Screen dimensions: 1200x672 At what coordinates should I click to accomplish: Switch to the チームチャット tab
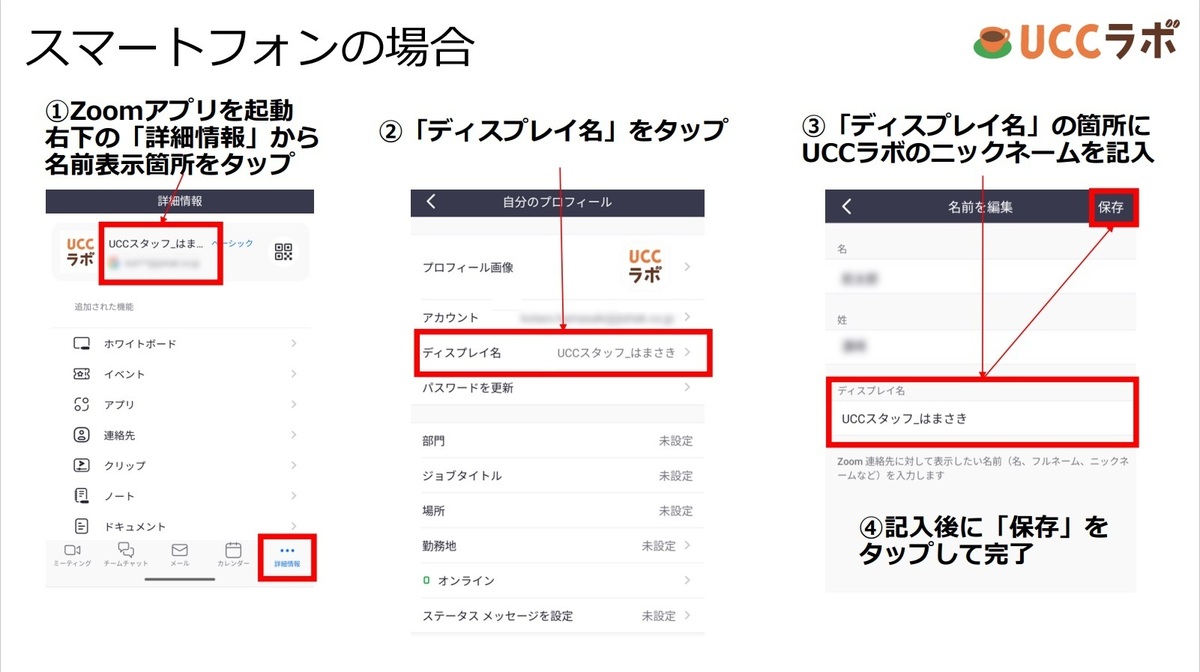click(x=126, y=556)
